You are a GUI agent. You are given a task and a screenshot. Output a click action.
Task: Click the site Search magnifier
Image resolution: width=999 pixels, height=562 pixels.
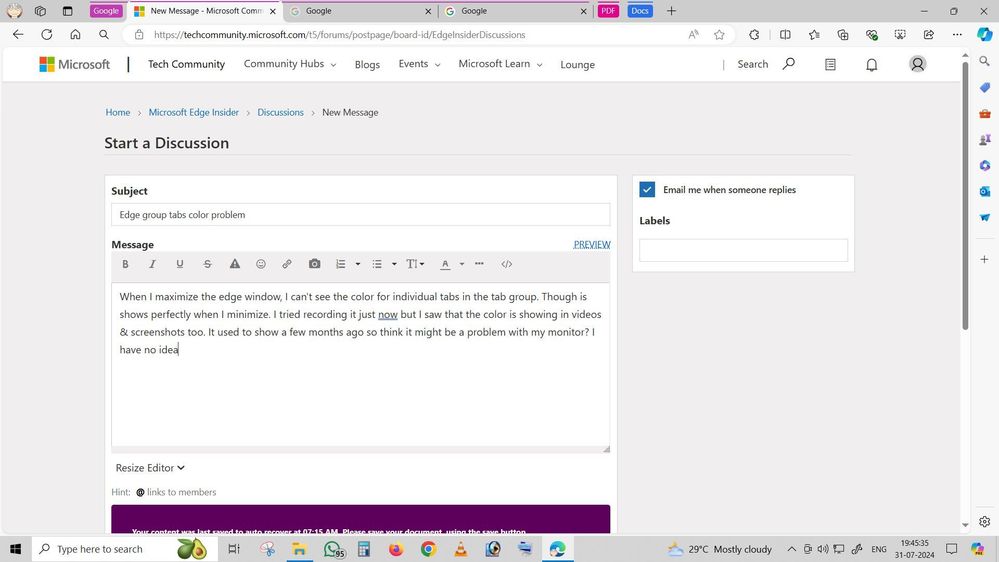pyautogui.click(x=789, y=64)
